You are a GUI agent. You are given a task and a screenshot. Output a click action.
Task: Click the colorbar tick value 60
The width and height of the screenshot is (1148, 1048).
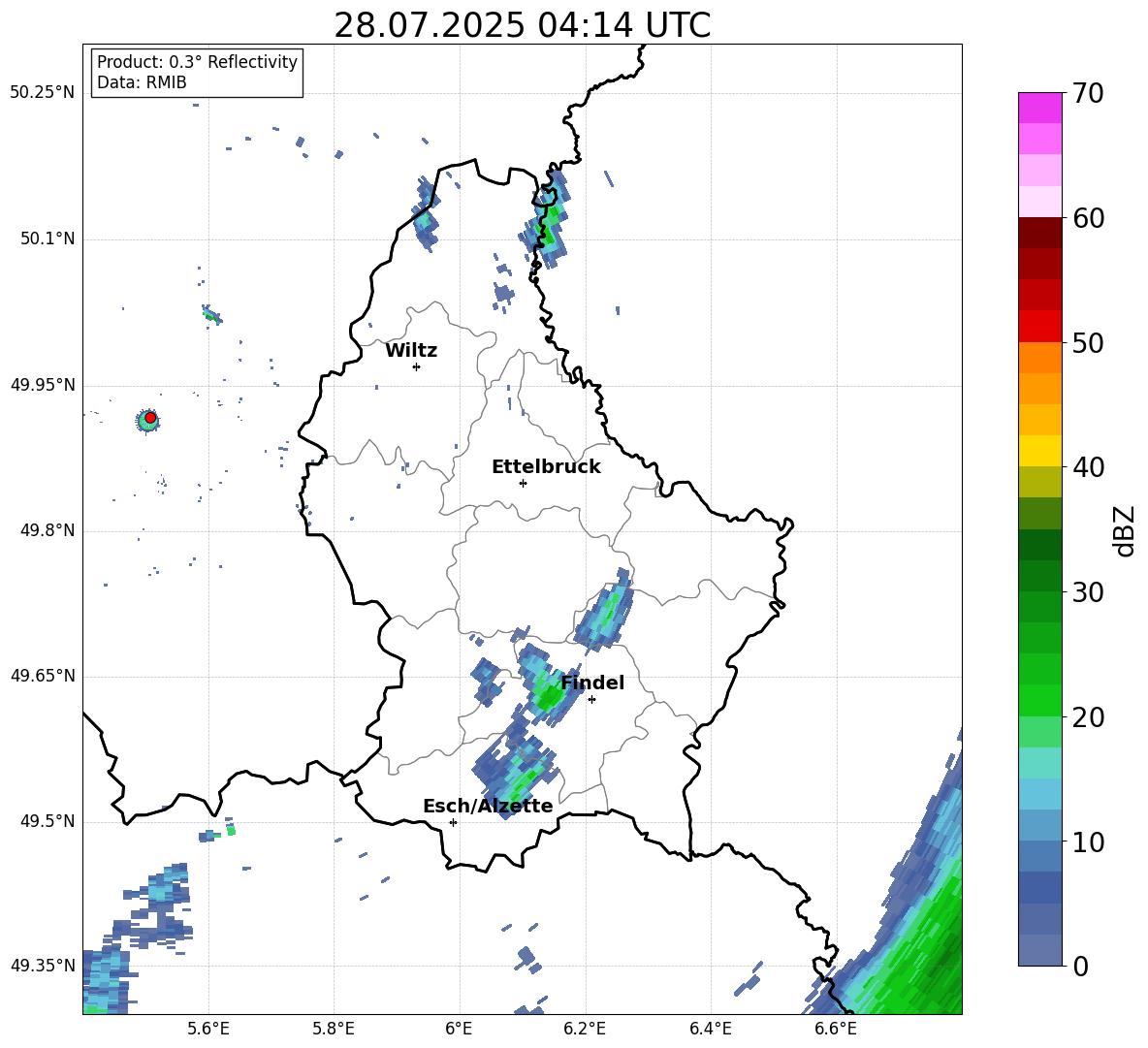[x=1088, y=218]
